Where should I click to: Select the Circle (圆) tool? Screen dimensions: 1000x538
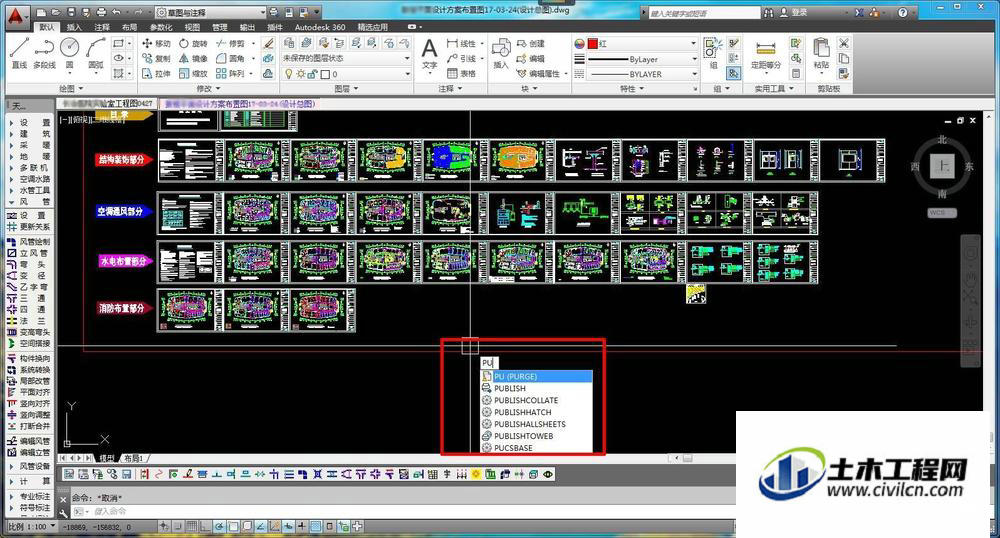click(x=70, y=52)
